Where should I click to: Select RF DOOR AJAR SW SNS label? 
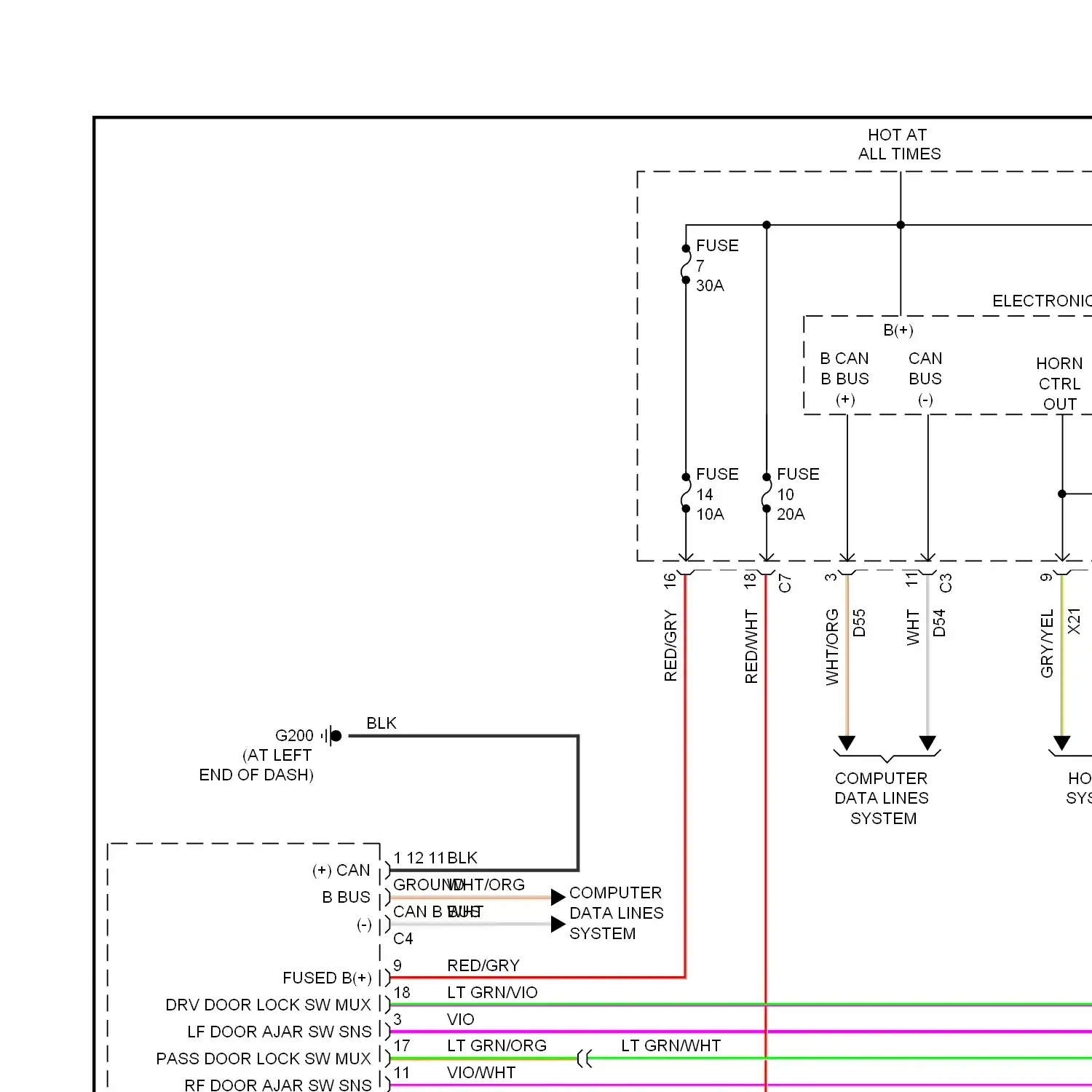[x=278, y=1085]
